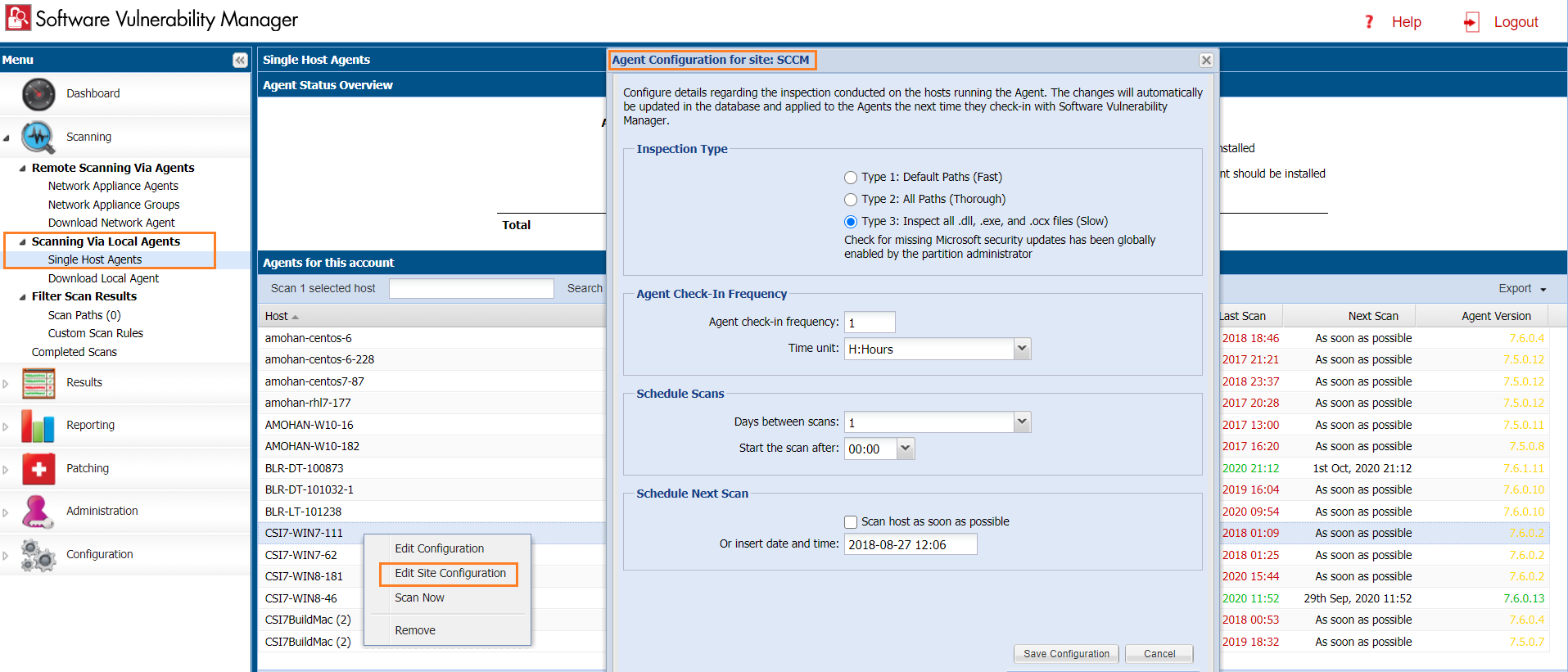Select host row amohan-centos-6
The width and height of the screenshot is (1568, 672).
point(308,338)
